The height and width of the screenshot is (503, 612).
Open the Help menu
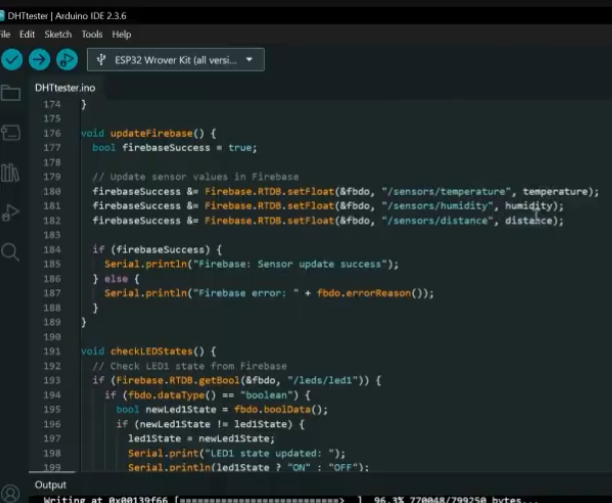point(121,34)
